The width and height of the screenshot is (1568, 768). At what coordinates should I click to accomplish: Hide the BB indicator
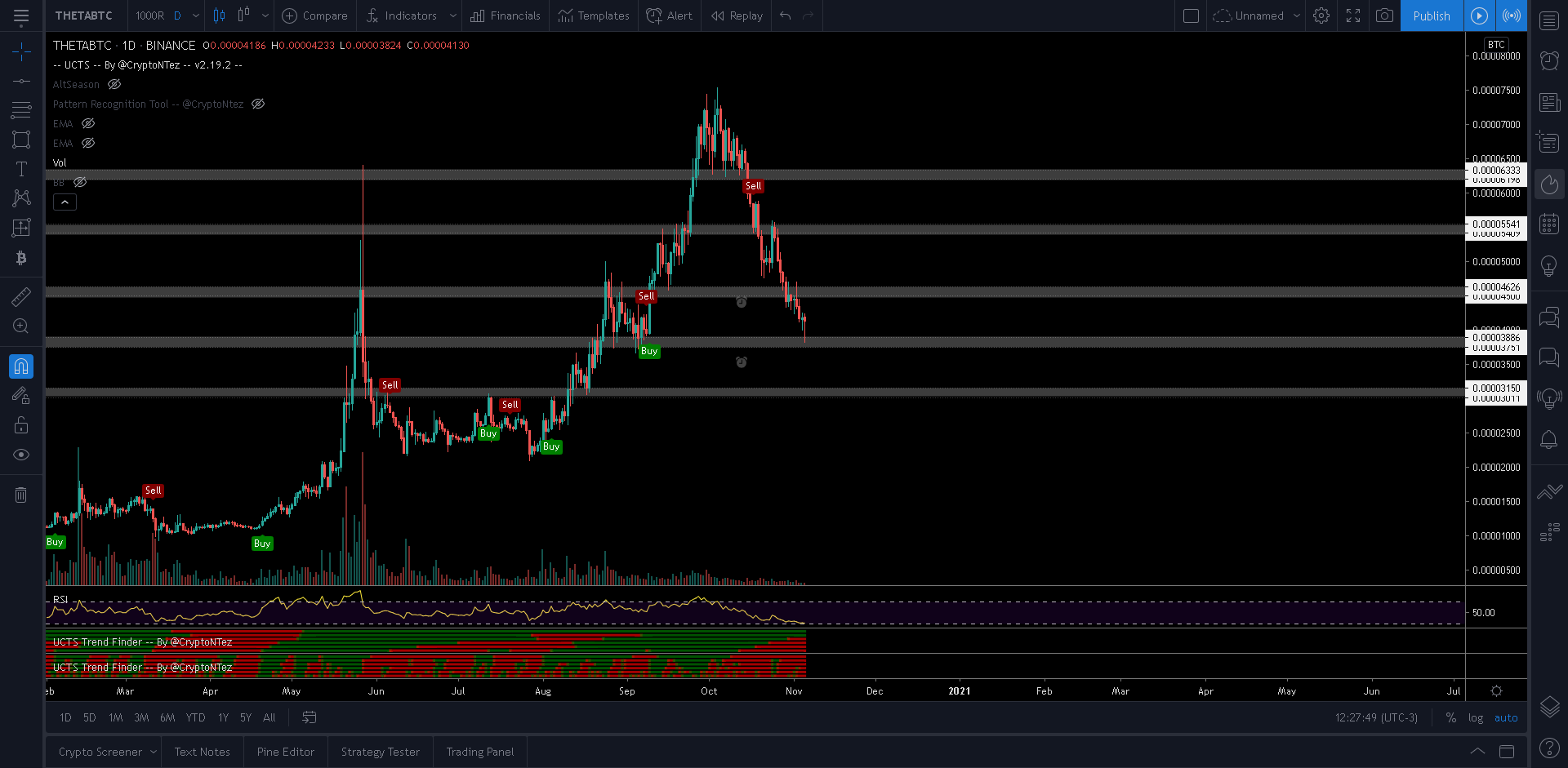79,182
